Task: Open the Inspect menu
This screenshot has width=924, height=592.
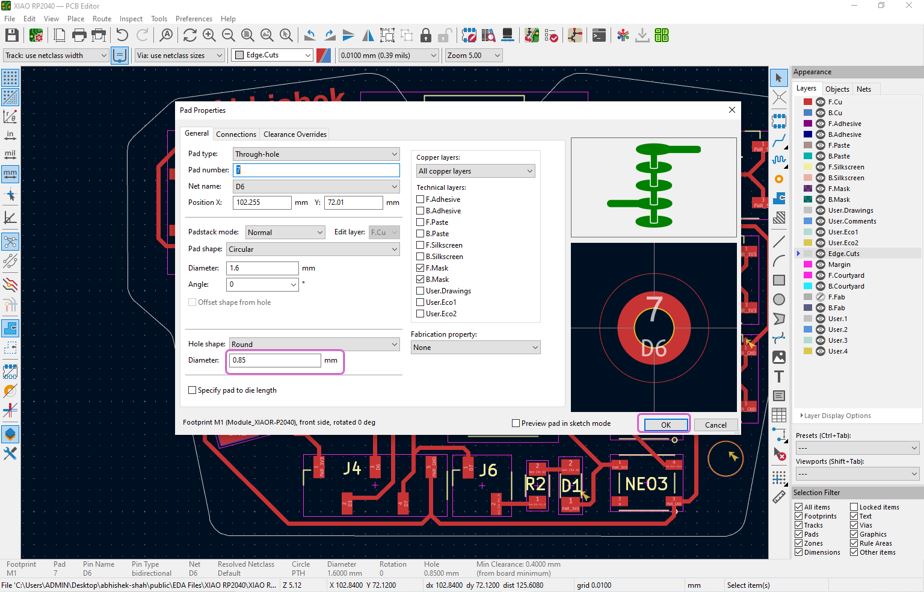Action: [x=131, y=18]
